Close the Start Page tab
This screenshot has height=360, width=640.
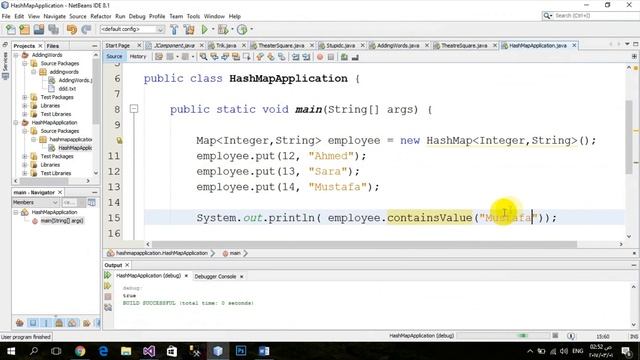pyautogui.click(x=139, y=45)
